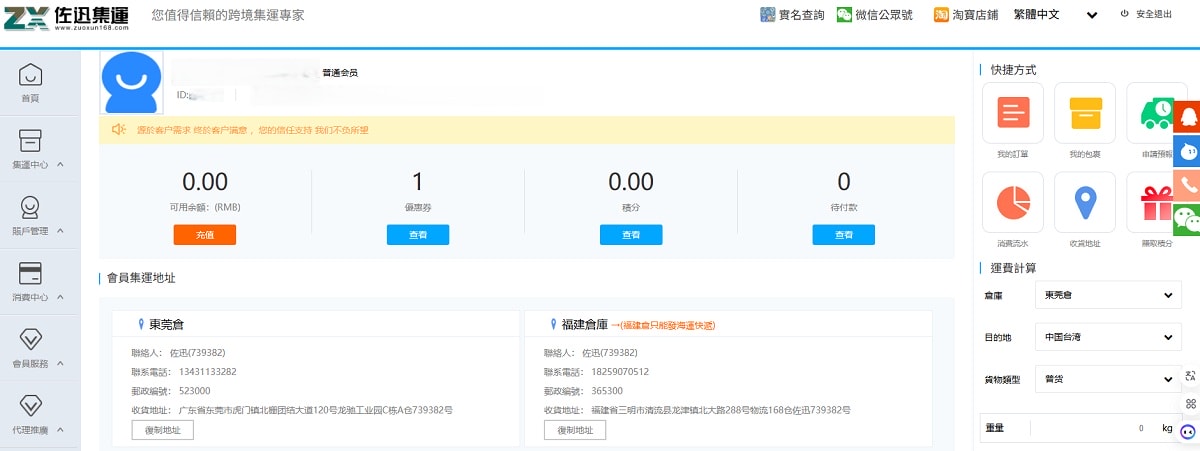Click the 實名查詢 icon in header

pos(767,15)
